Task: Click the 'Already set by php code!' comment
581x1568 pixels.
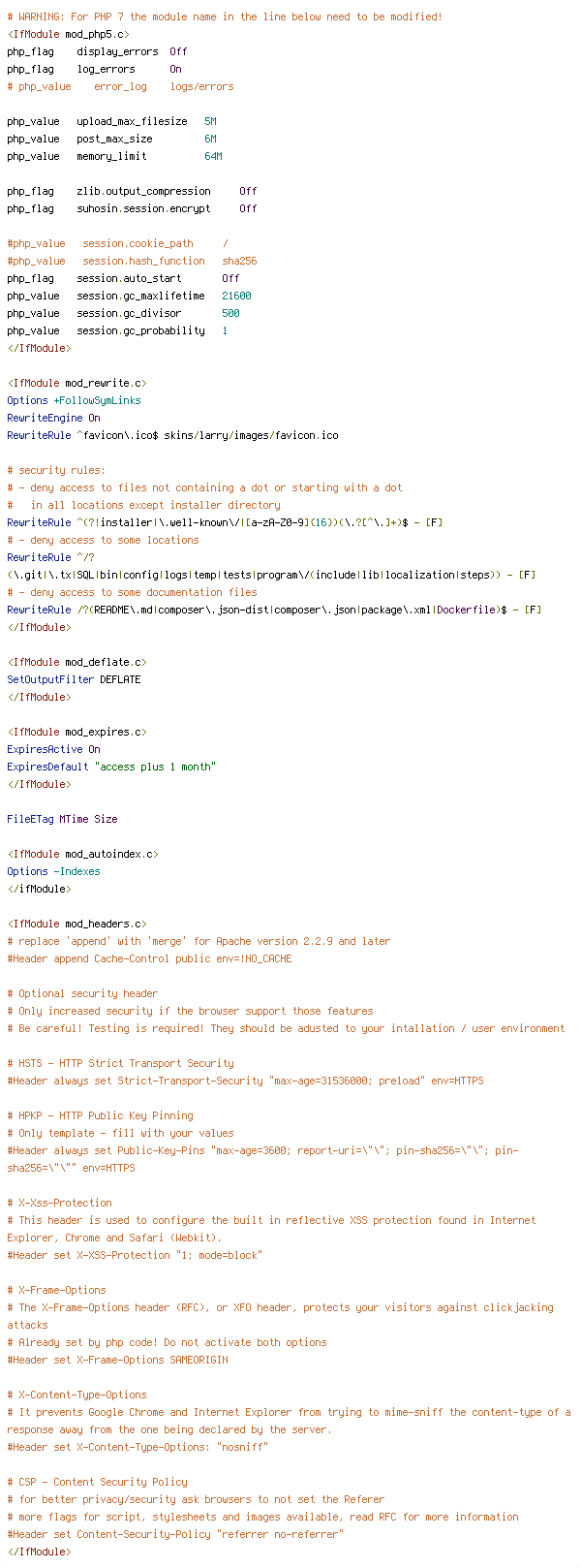Action: [167, 1342]
